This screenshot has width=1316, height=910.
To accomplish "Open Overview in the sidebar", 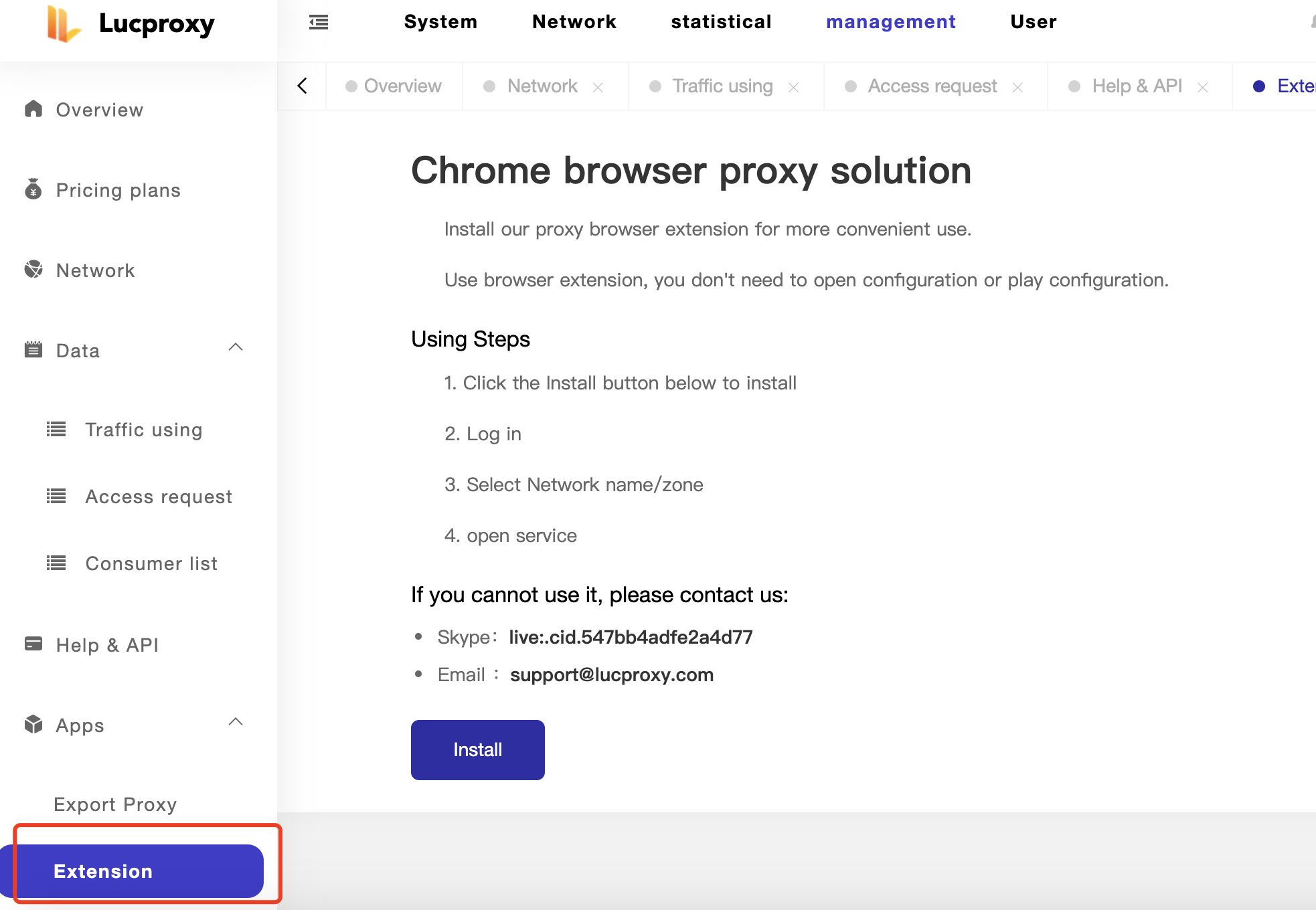I will click(x=99, y=110).
